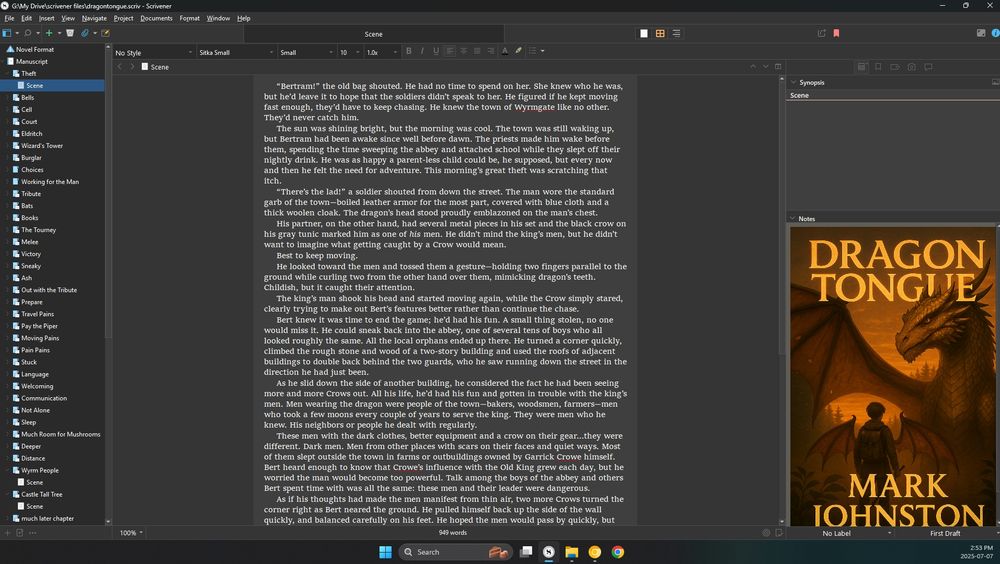This screenshot has height=564, width=1000.
Task: Open the No Label dropdown
Action: click(x=840, y=533)
